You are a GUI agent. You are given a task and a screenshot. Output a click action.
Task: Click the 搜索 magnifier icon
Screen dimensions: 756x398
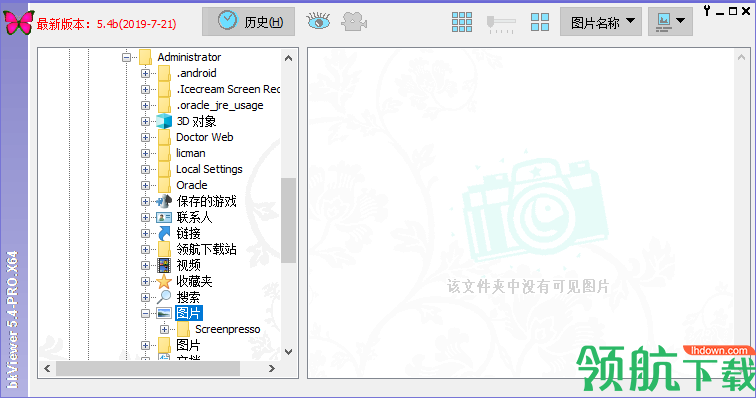(x=164, y=297)
